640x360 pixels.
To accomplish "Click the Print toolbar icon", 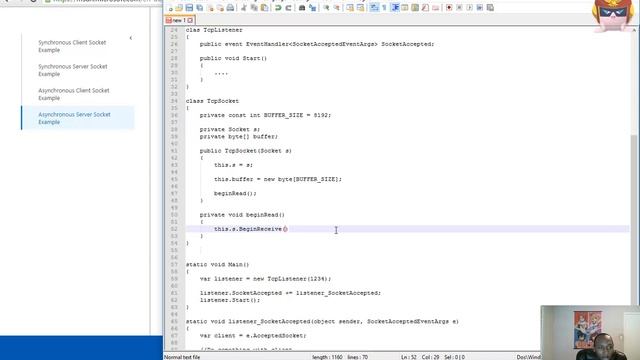I will tap(231, 8).
